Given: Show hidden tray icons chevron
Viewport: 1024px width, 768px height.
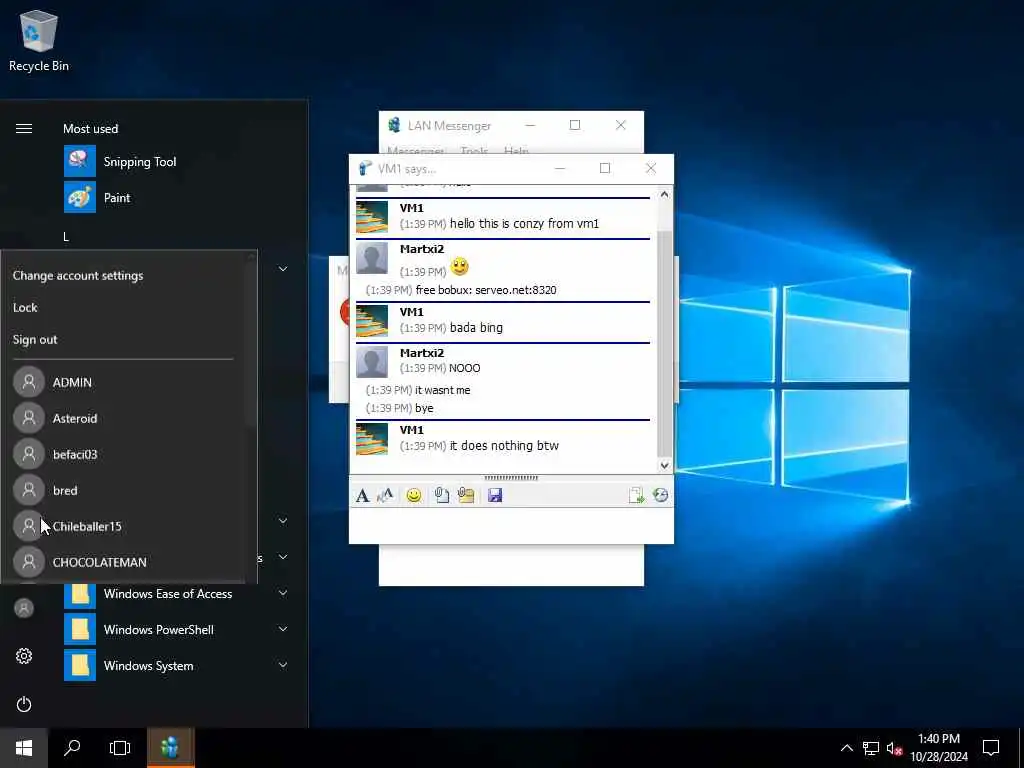Looking at the screenshot, I should pyautogui.click(x=846, y=748).
